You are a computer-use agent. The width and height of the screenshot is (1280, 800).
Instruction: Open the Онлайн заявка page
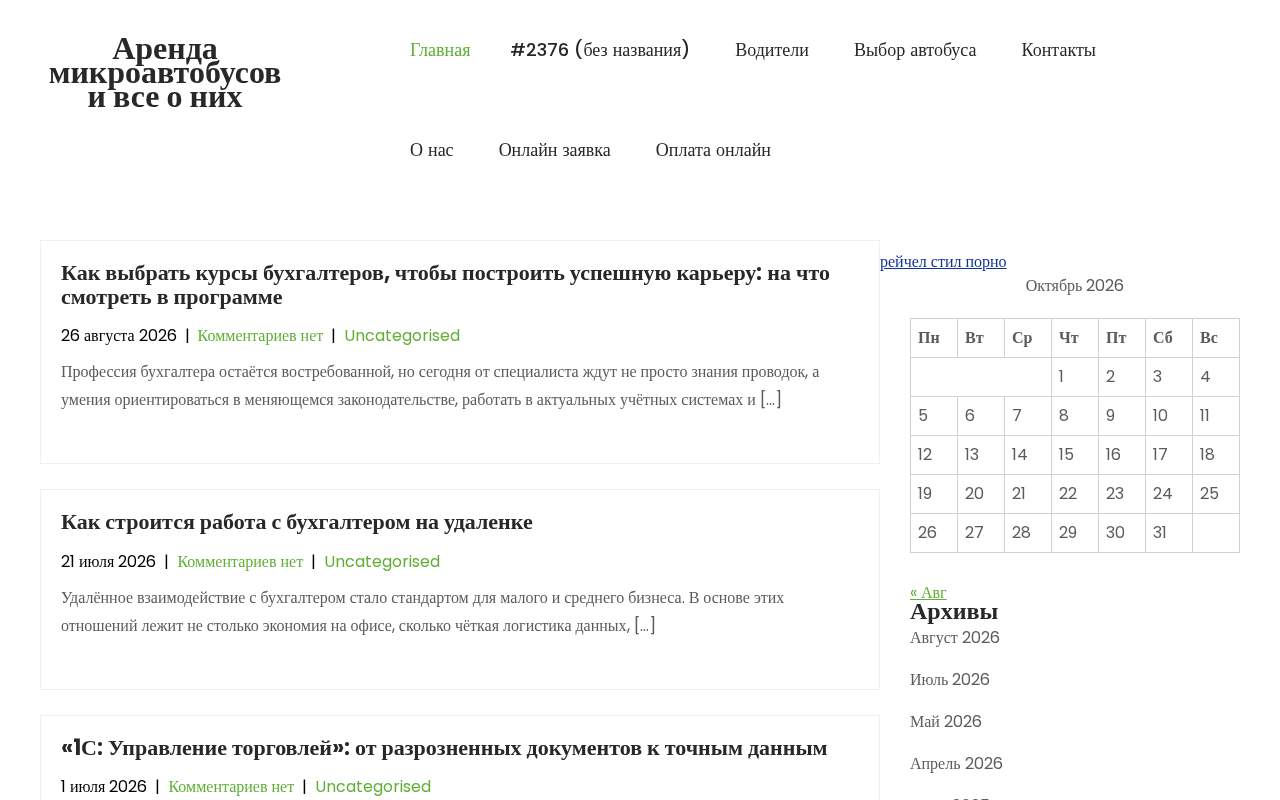click(555, 150)
